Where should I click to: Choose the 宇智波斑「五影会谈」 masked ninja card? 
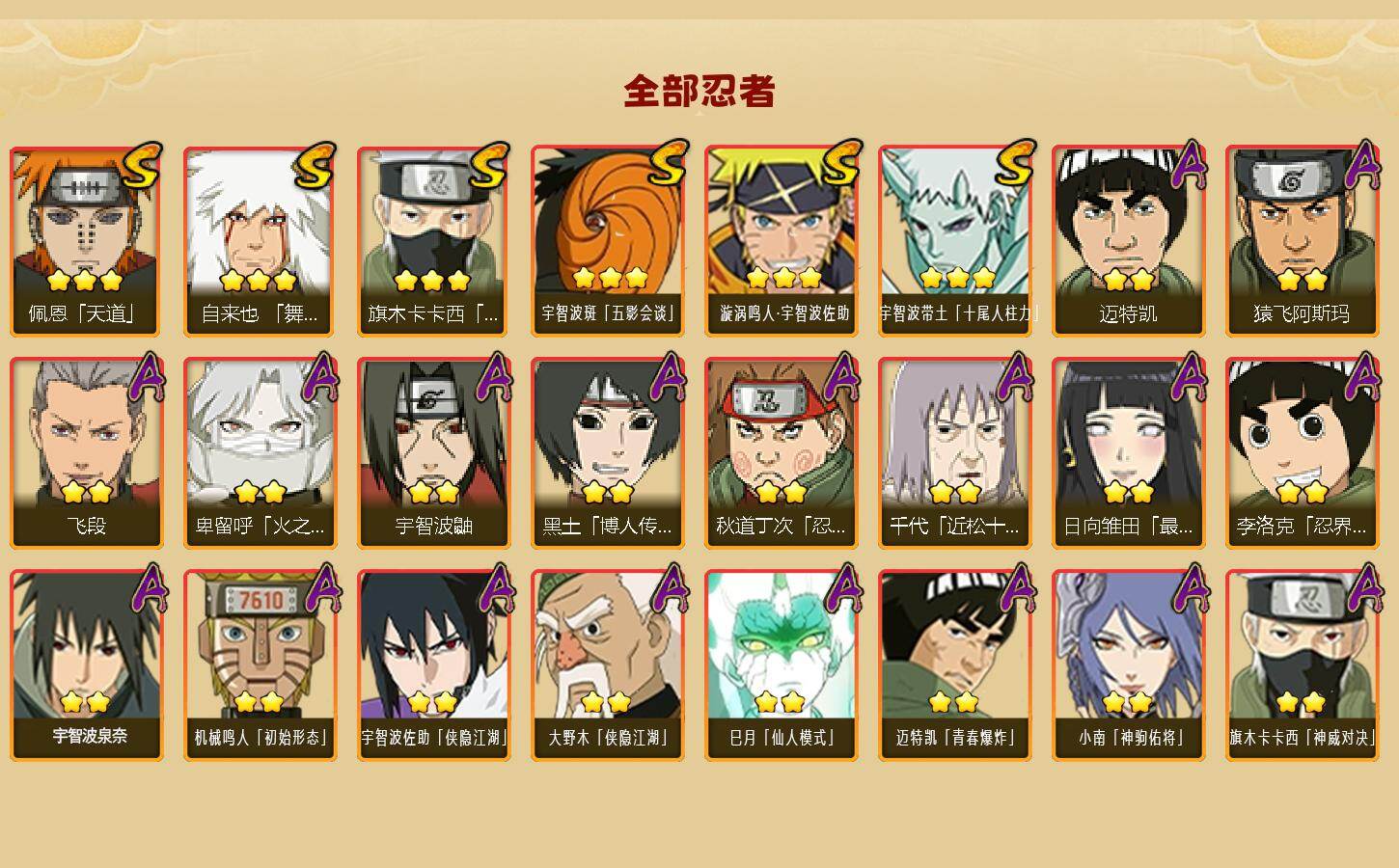click(x=608, y=241)
